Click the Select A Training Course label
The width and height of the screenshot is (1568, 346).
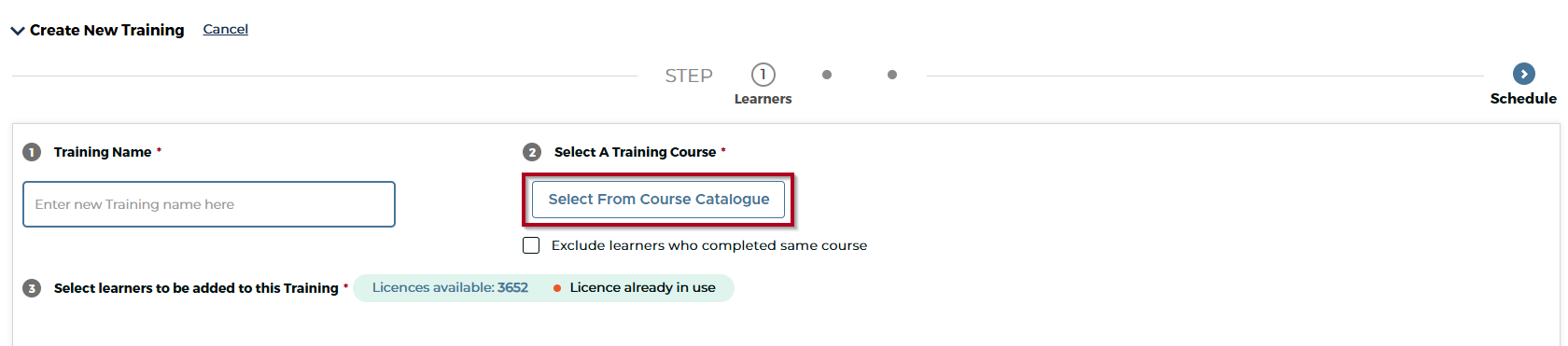click(635, 152)
